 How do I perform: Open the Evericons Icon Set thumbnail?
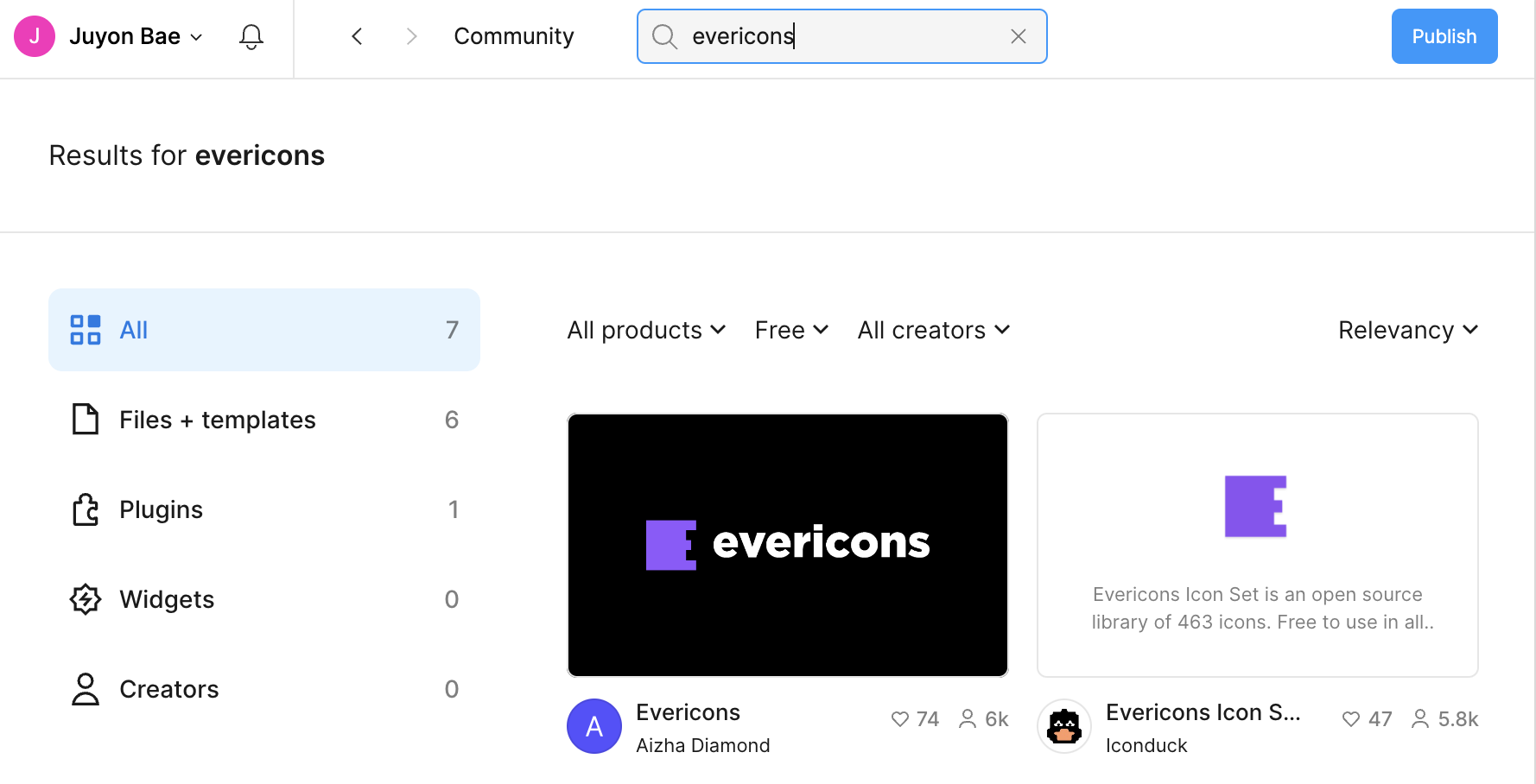(1258, 545)
